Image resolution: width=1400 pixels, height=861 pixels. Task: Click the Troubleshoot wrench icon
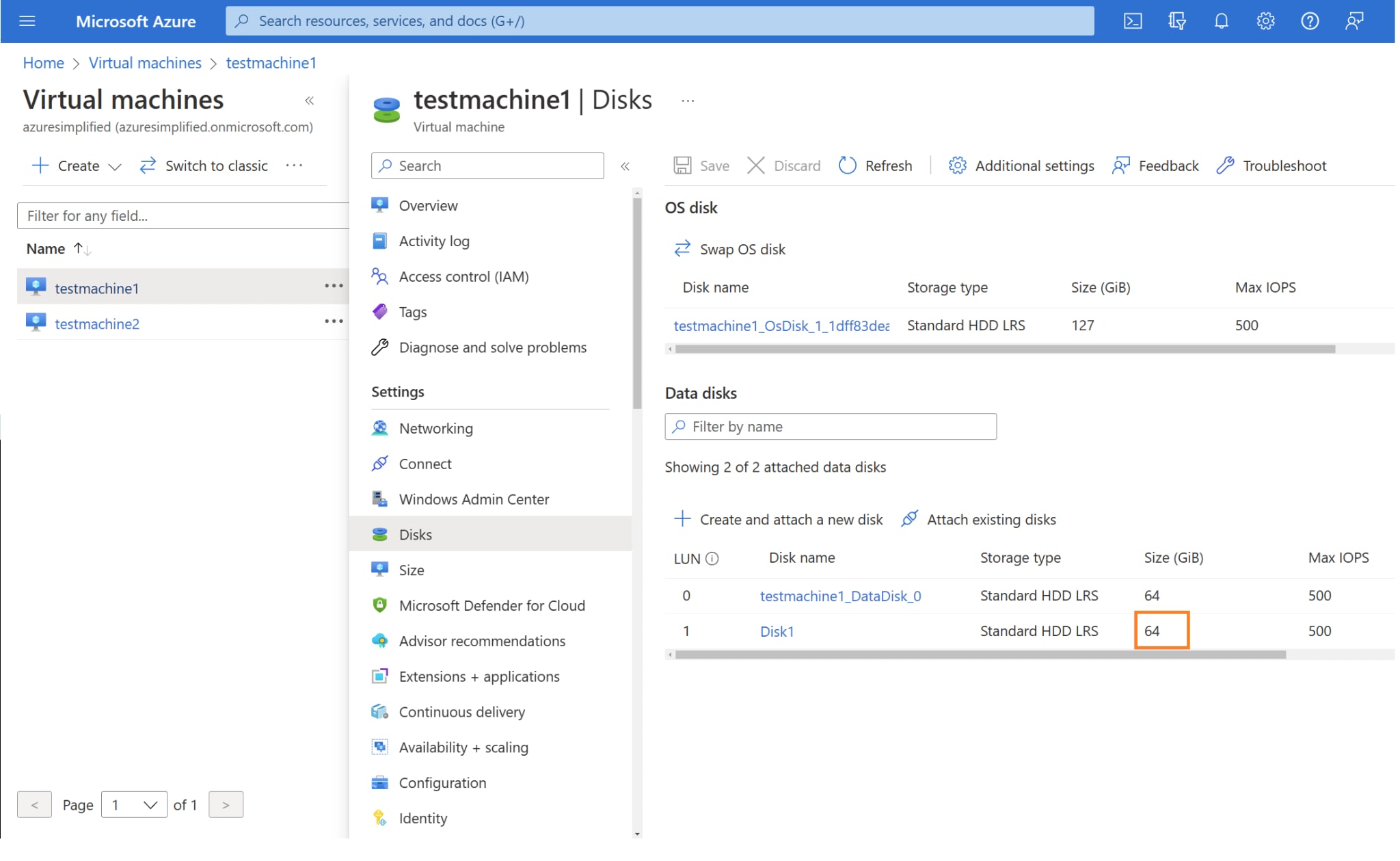pos(1225,165)
